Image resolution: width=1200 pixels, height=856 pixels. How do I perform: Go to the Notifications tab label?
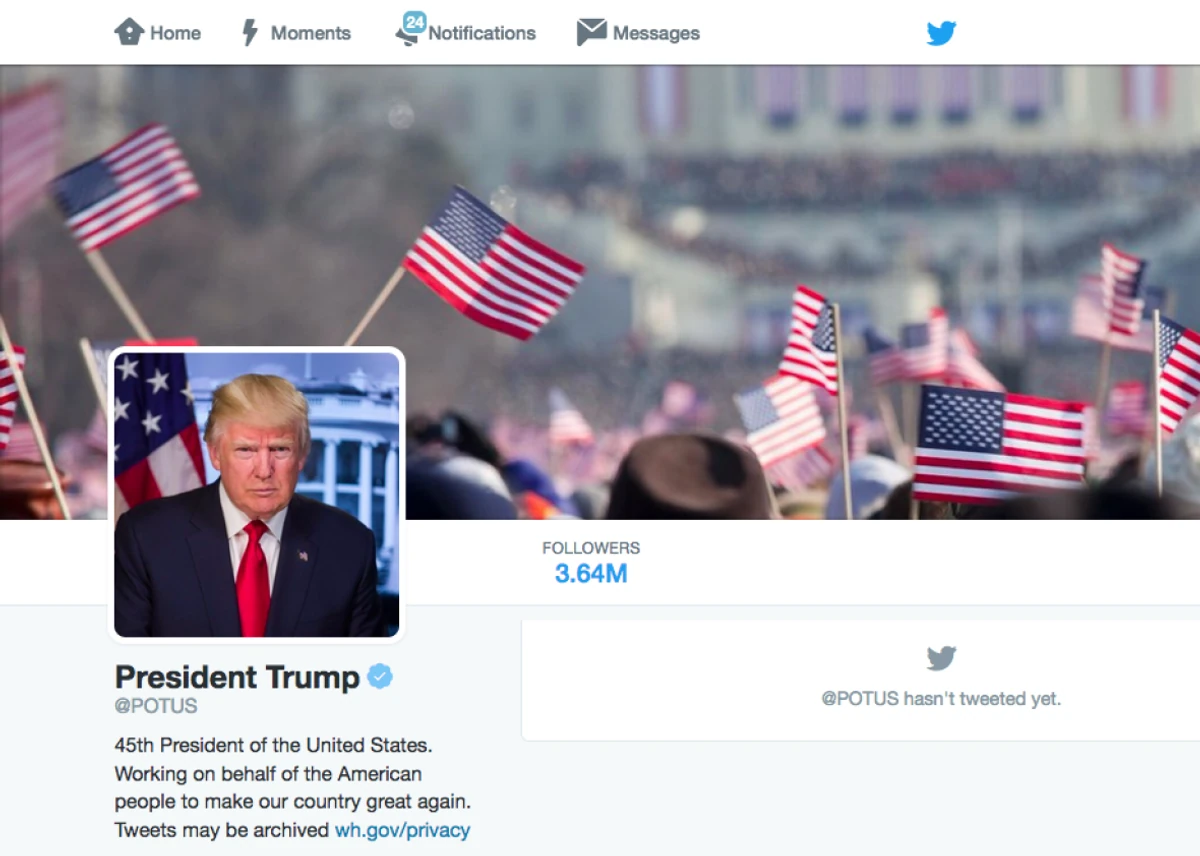click(482, 33)
